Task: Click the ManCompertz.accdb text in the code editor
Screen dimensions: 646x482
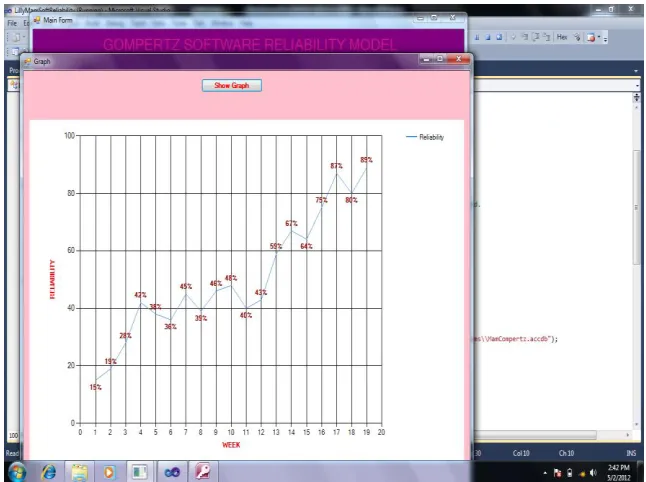Action: (518, 339)
